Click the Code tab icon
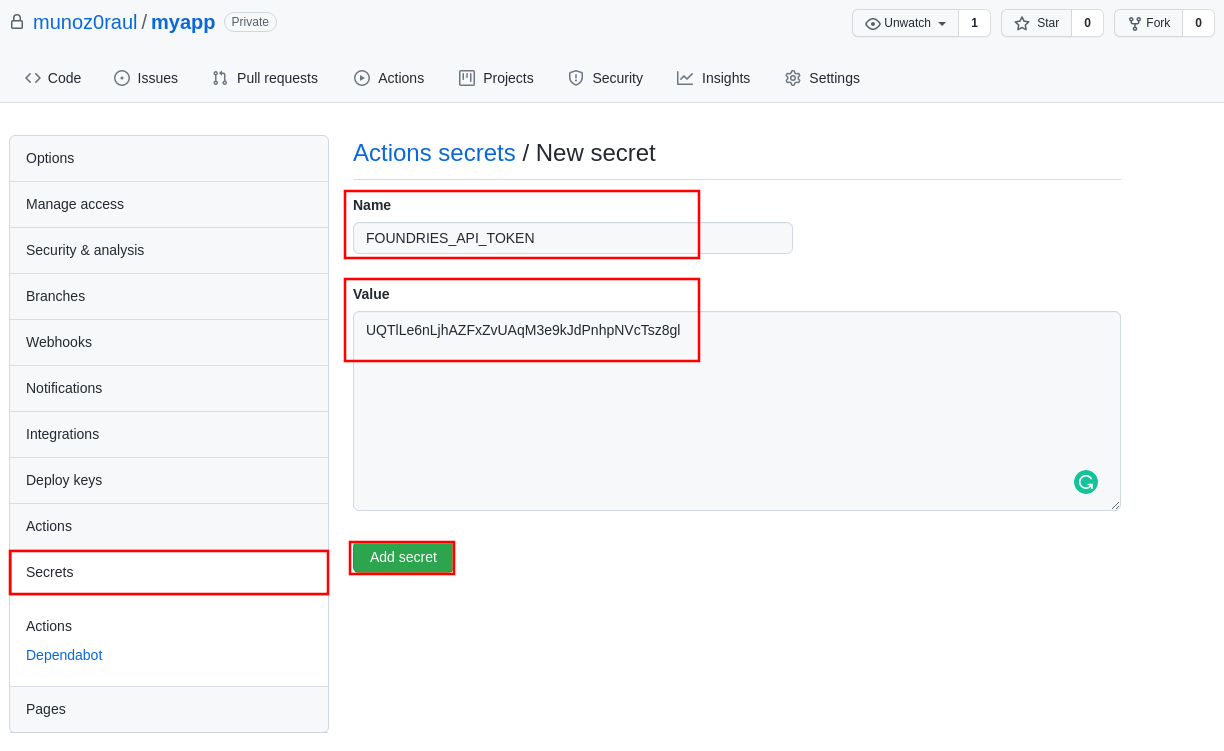Screen dimensions: 1224x751 tap(33, 78)
